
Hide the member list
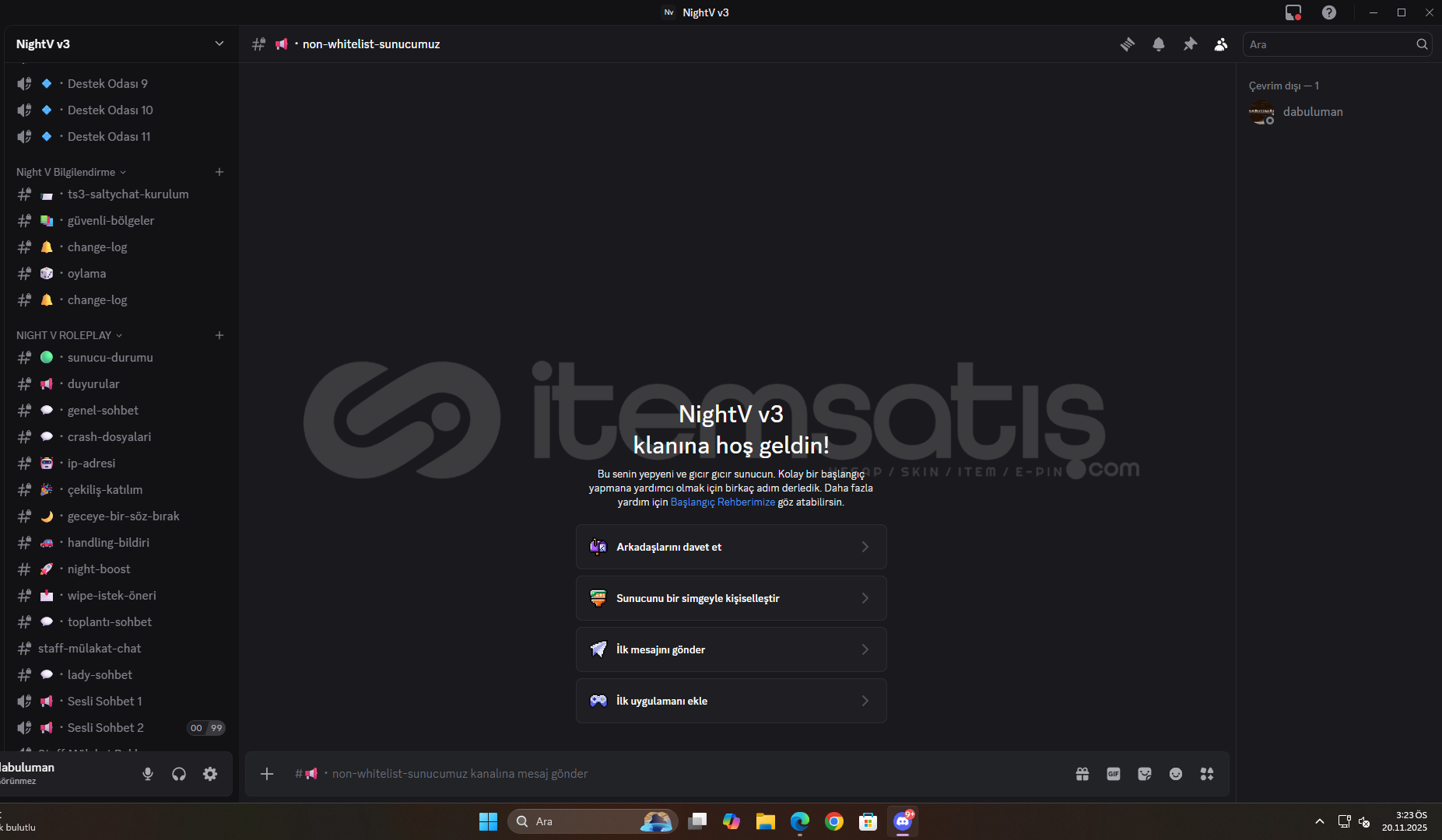coord(1221,44)
